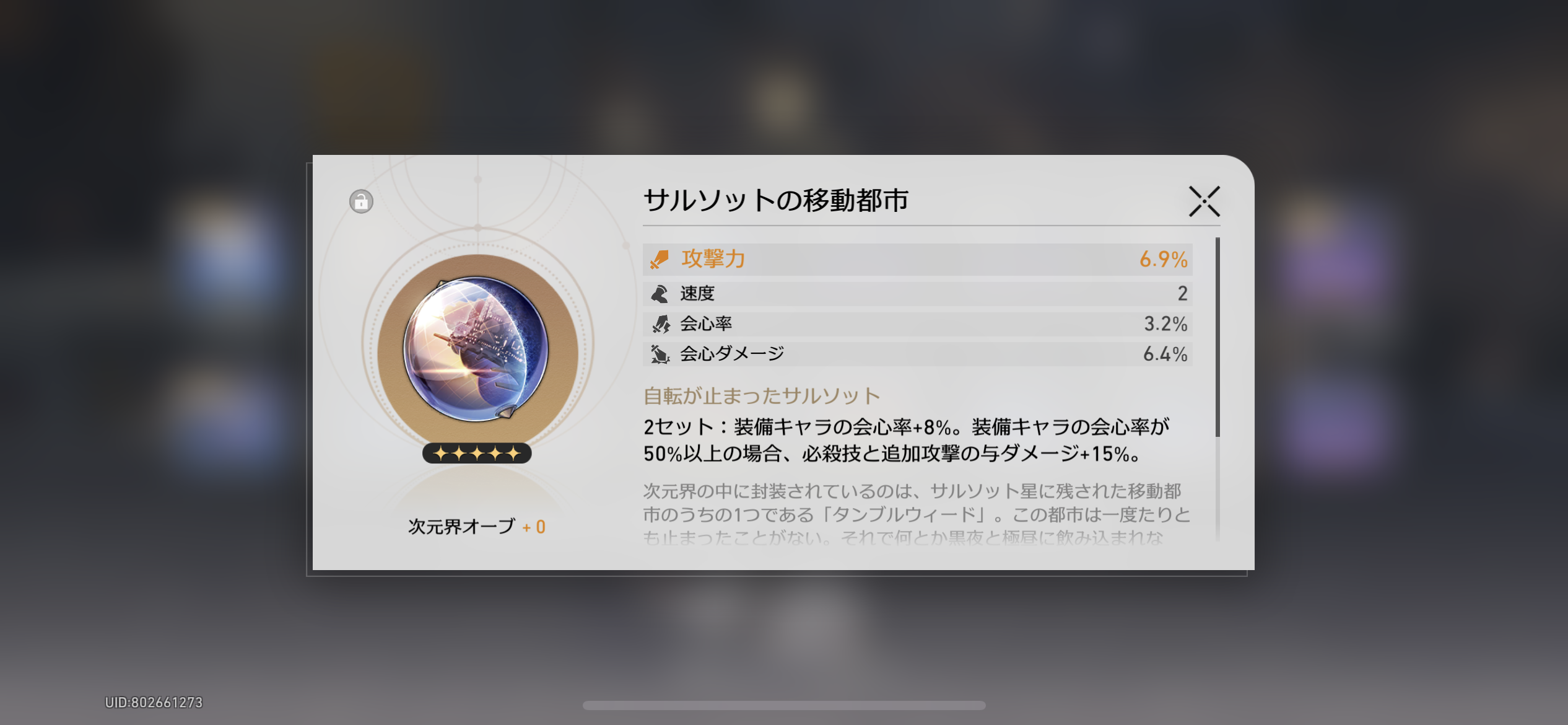Select the 会心率 3.2% substat row
This screenshot has width=1568, height=725.
pyautogui.click(x=917, y=323)
